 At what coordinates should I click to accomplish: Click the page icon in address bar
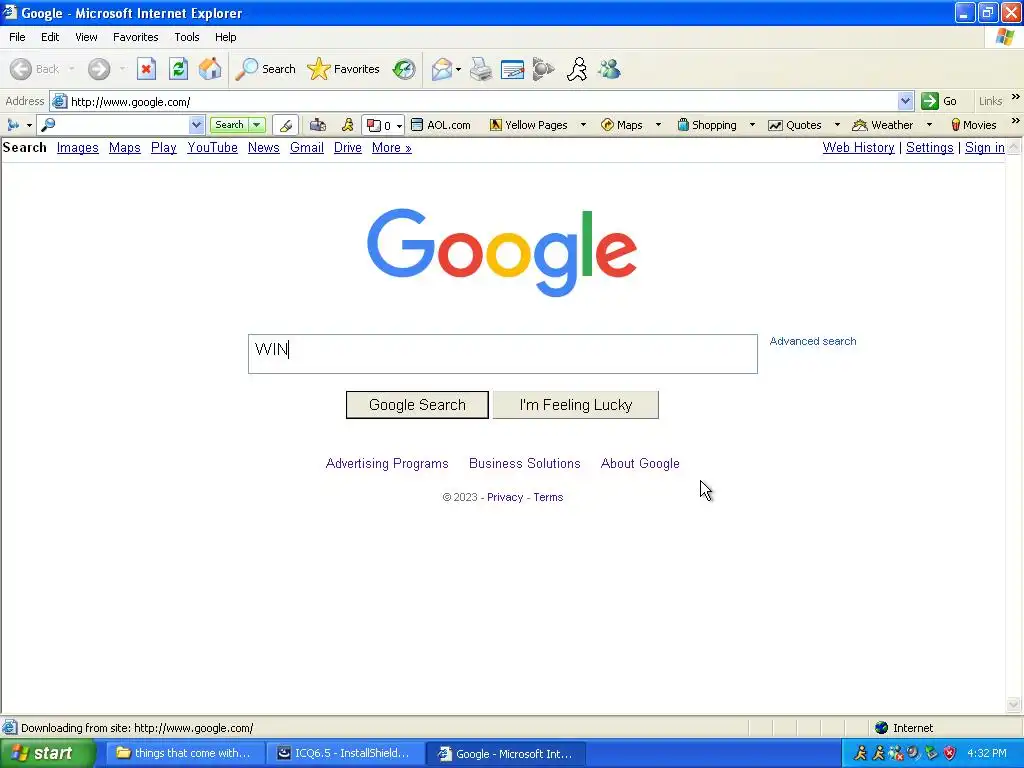tap(59, 101)
